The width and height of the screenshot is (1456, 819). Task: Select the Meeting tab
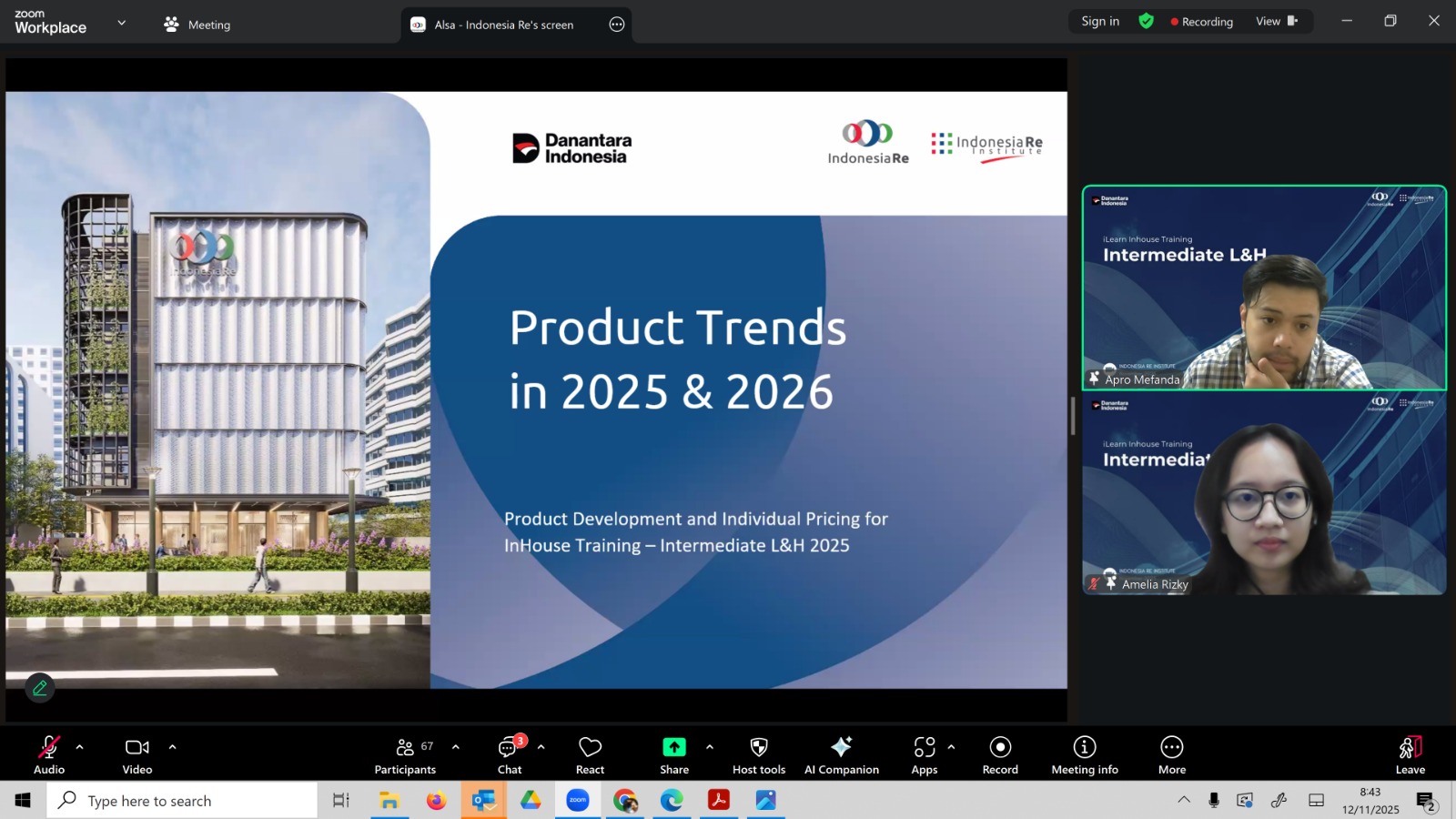pyautogui.click(x=197, y=25)
